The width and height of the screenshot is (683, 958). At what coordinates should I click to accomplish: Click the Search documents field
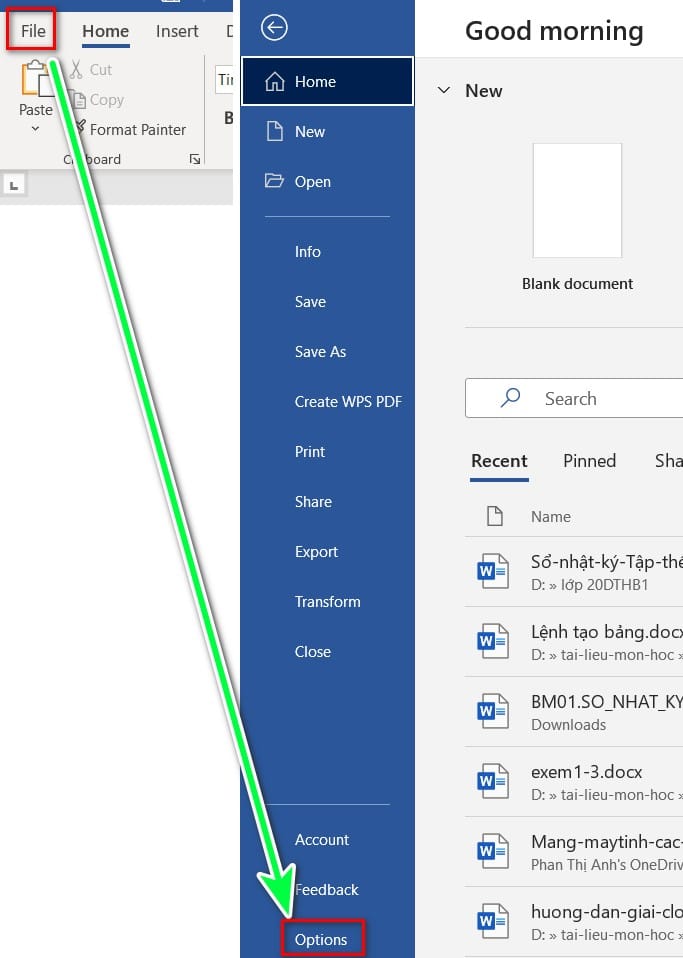click(x=574, y=398)
